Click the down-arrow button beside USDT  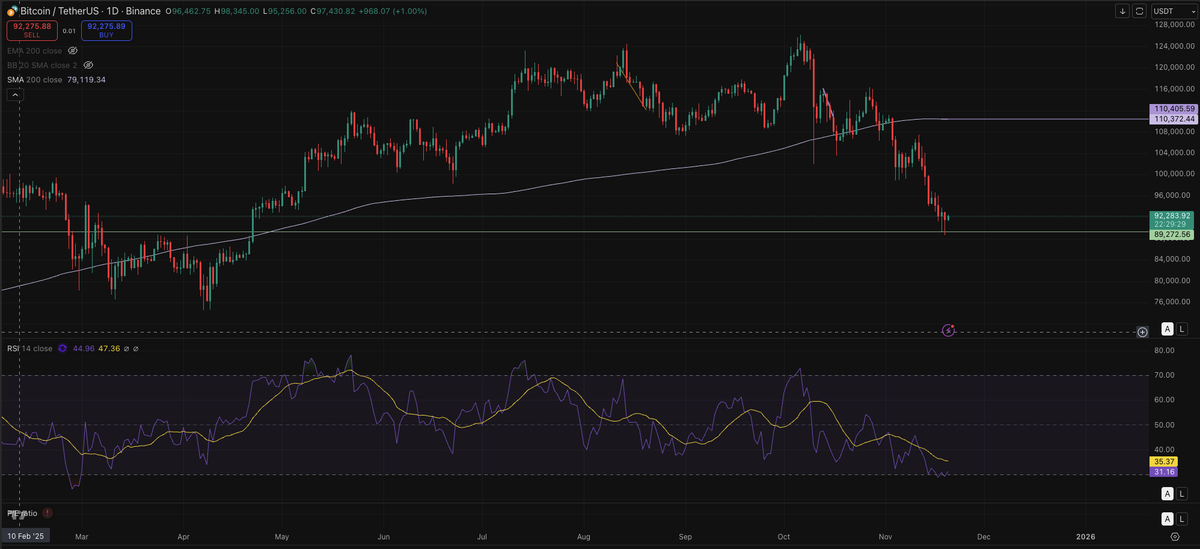click(1122, 11)
